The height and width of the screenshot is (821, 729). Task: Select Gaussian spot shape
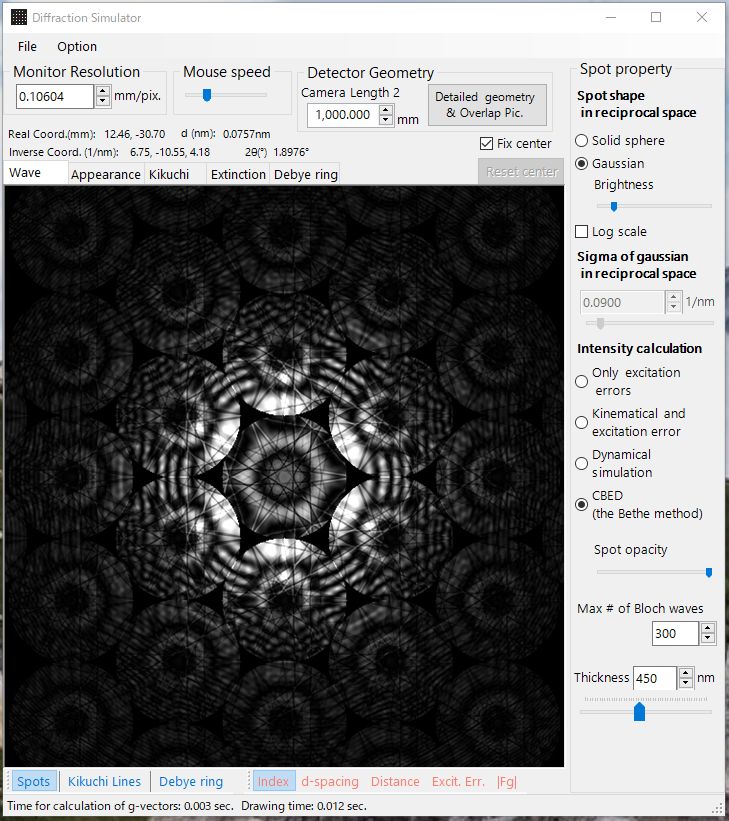tap(581, 163)
